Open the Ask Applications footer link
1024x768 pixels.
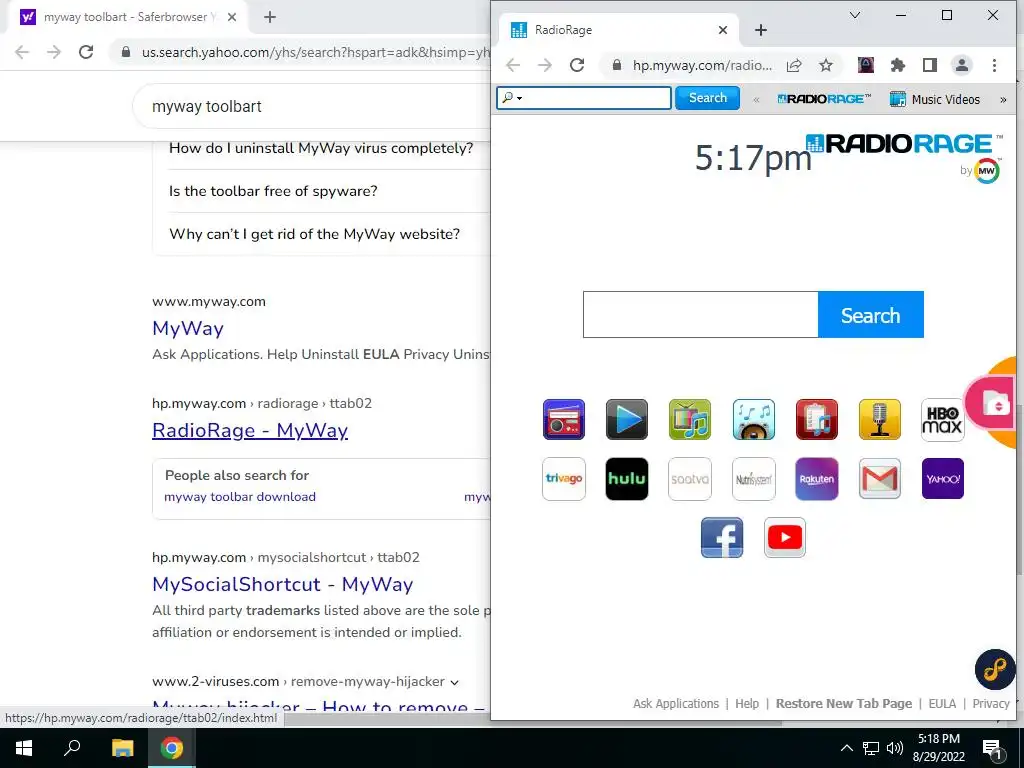(x=675, y=703)
